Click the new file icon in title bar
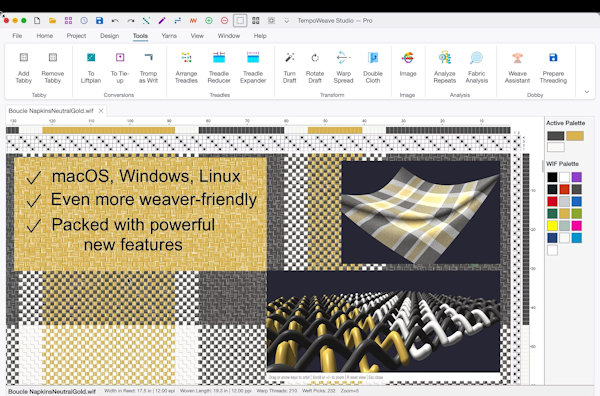The height and width of the screenshot is (396, 600). tap(37, 21)
